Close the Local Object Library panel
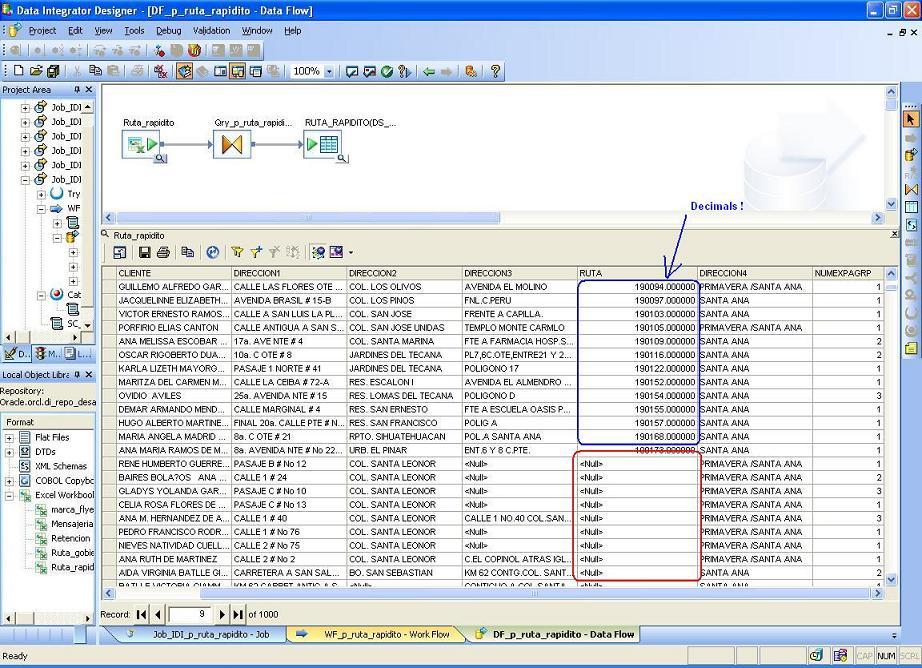The height and width of the screenshot is (668, 922). click(x=89, y=375)
